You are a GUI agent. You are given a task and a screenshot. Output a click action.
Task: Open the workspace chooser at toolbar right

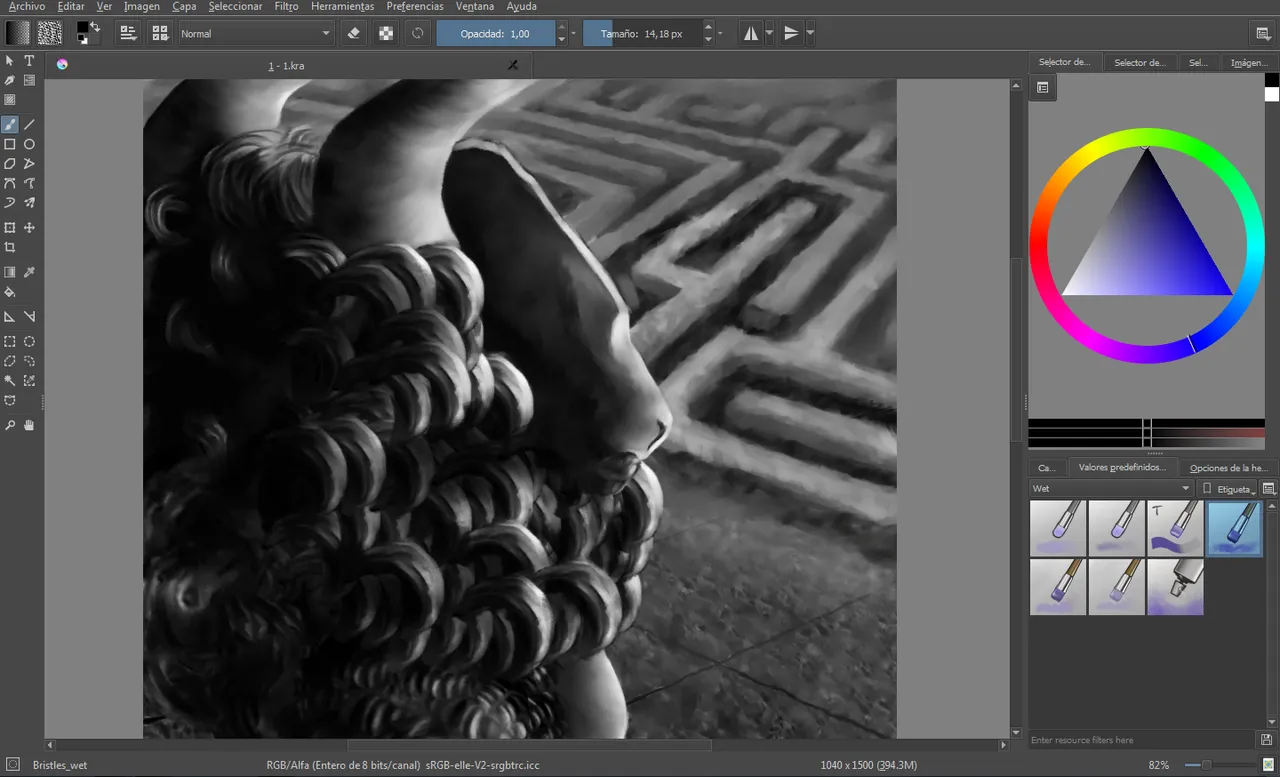click(x=1264, y=33)
